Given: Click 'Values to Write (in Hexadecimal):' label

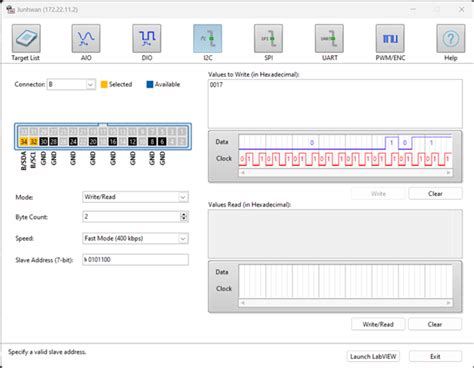Looking at the screenshot, I should click(254, 74).
